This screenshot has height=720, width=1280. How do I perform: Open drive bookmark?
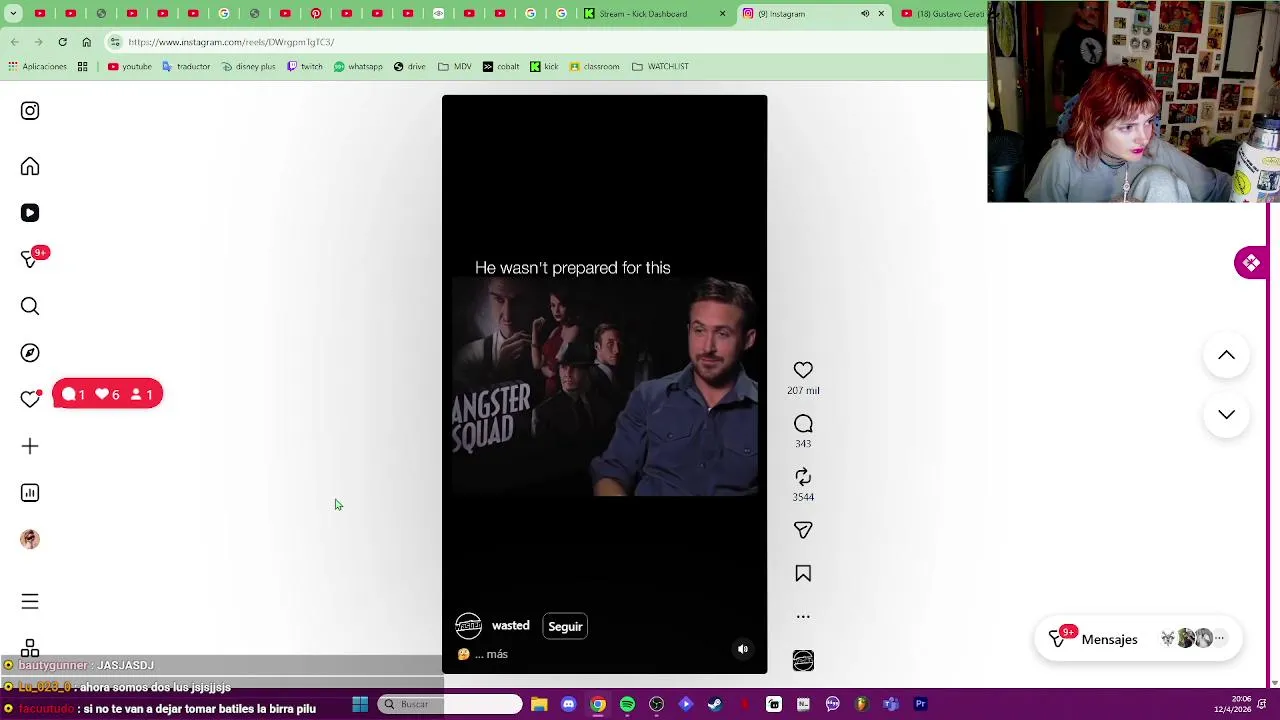coord(409,67)
